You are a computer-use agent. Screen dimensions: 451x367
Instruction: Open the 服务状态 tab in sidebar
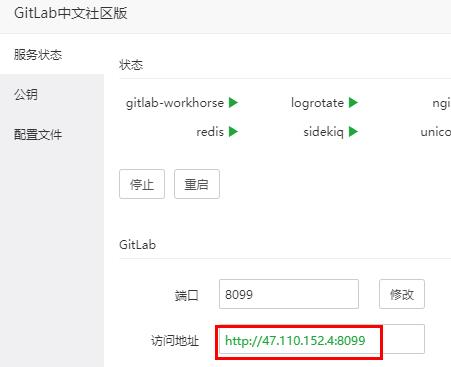(52, 54)
